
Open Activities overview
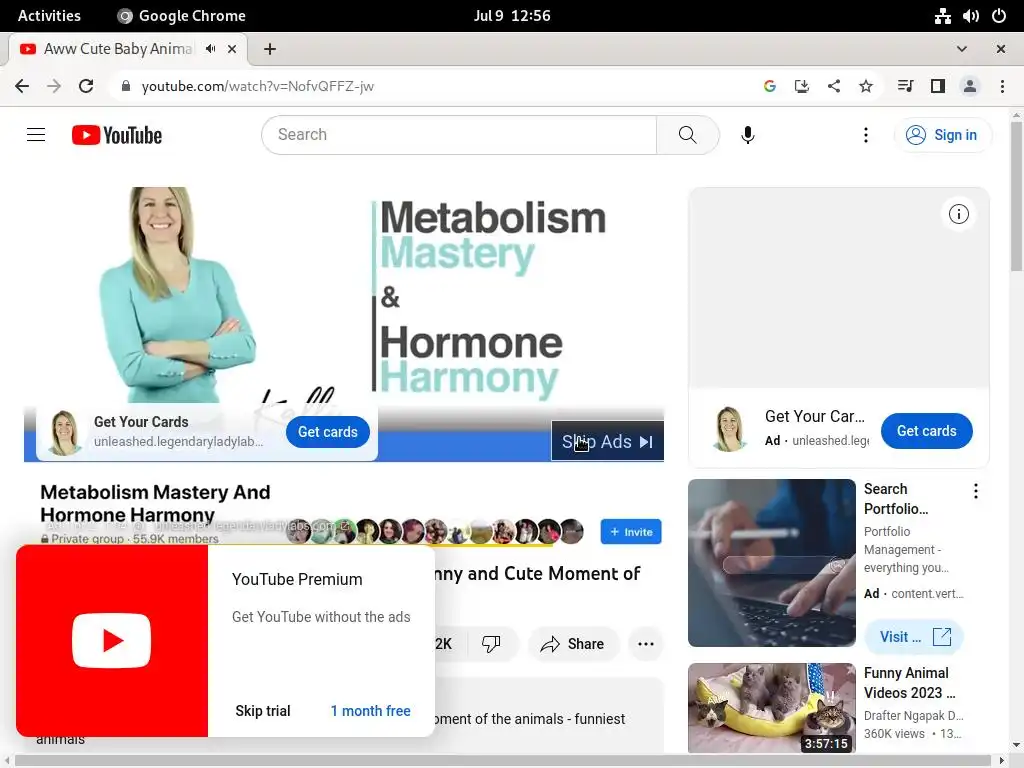(x=49, y=16)
